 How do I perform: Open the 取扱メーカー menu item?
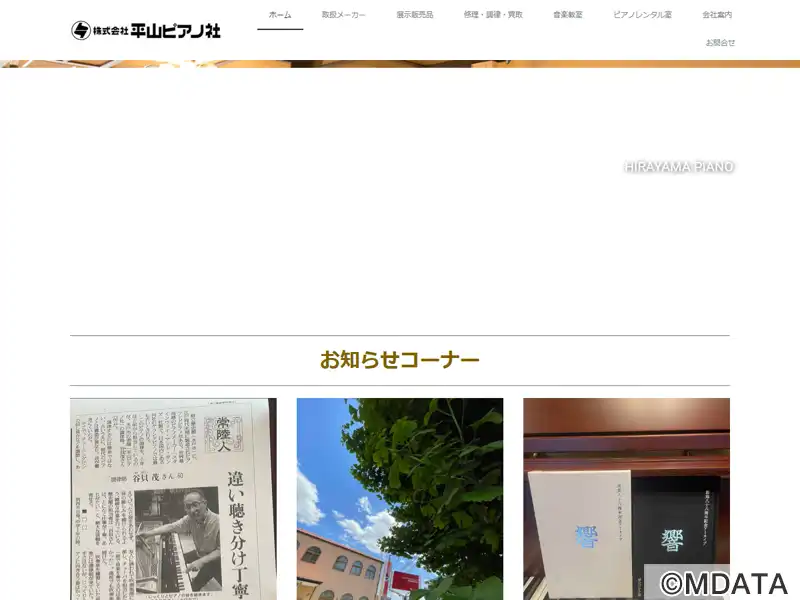[343, 15]
